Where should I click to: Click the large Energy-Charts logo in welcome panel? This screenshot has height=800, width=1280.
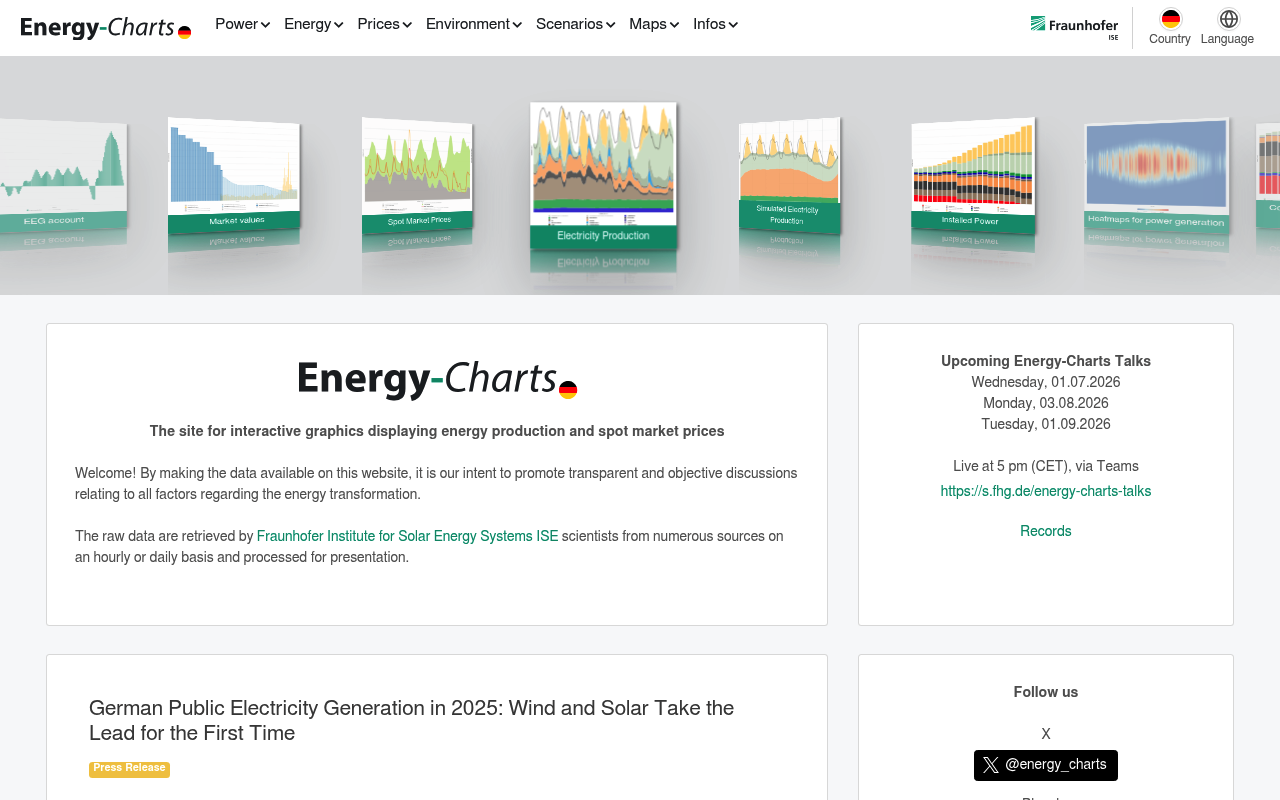coord(437,380)
